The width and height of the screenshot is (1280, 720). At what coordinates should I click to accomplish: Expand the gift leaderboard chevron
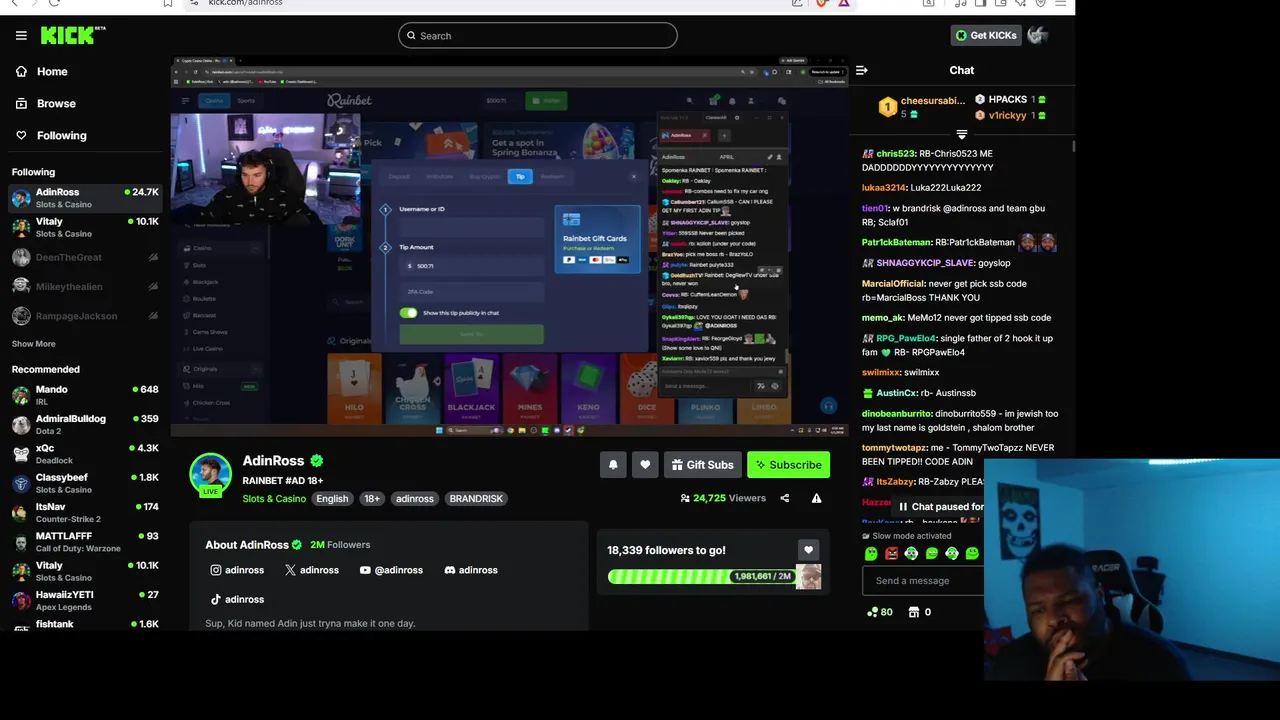[961, 134]
